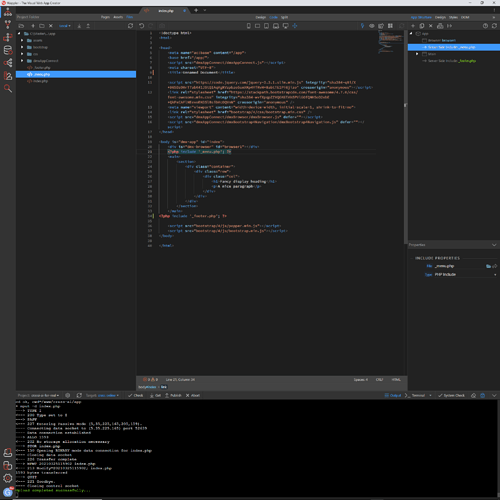Click the Publish button in the bottom bar
Viewport: 500px width, 500px height.
pos(173,395)
